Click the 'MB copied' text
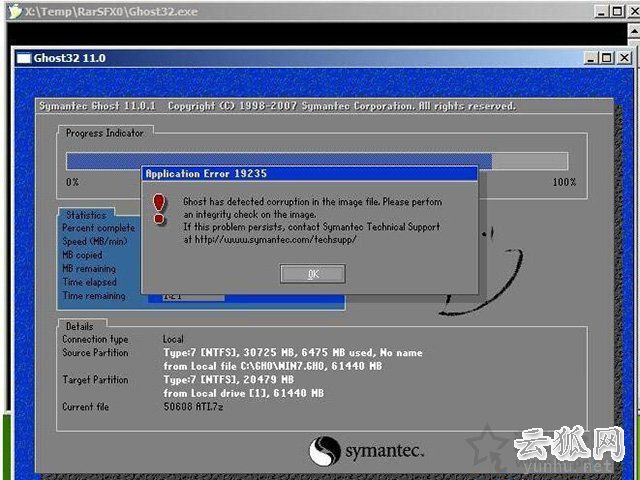Viewport: 640px width, 480px height. coord(82,255)
